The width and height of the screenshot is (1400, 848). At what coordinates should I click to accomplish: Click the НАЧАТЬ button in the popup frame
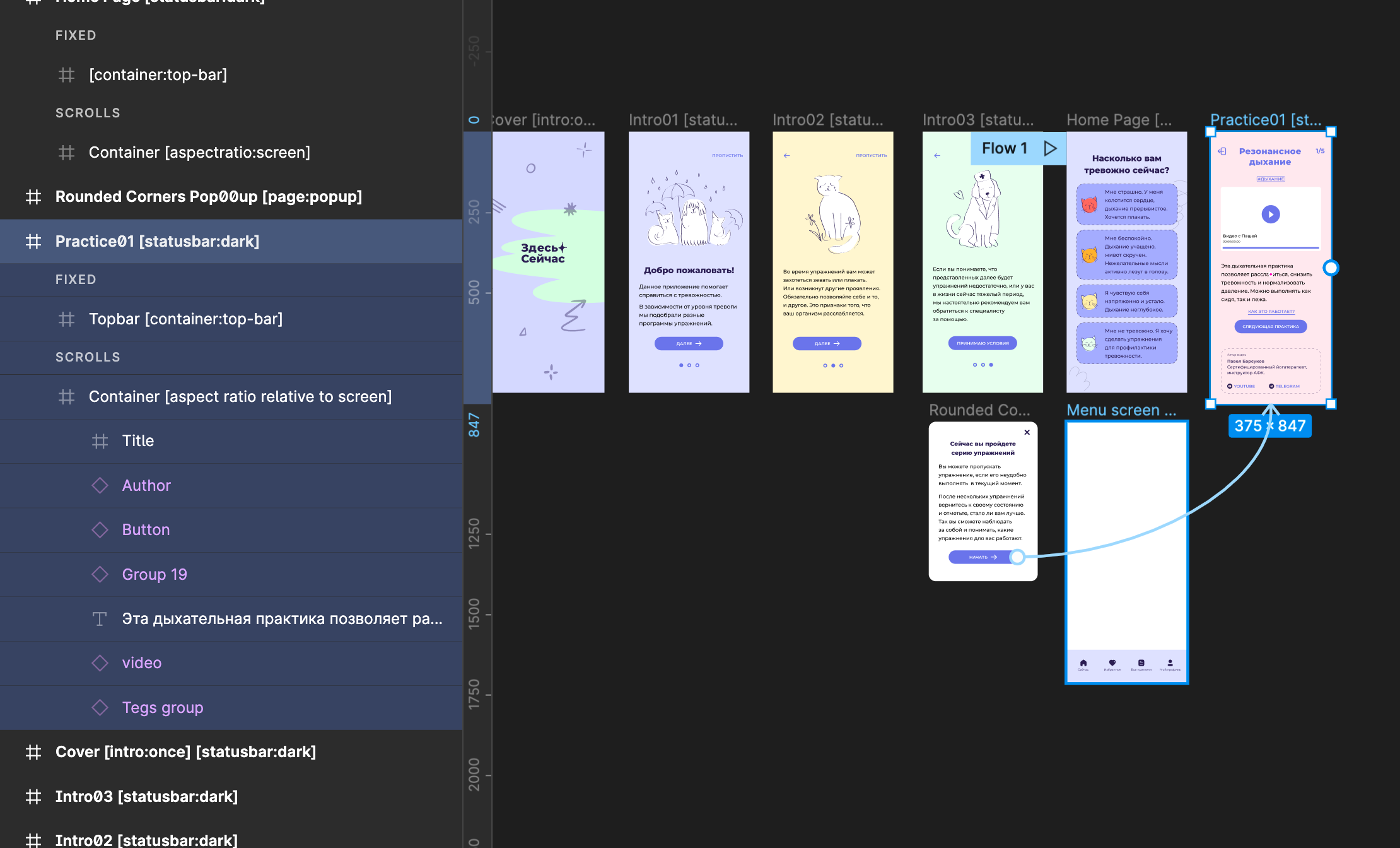coord(983,557)
